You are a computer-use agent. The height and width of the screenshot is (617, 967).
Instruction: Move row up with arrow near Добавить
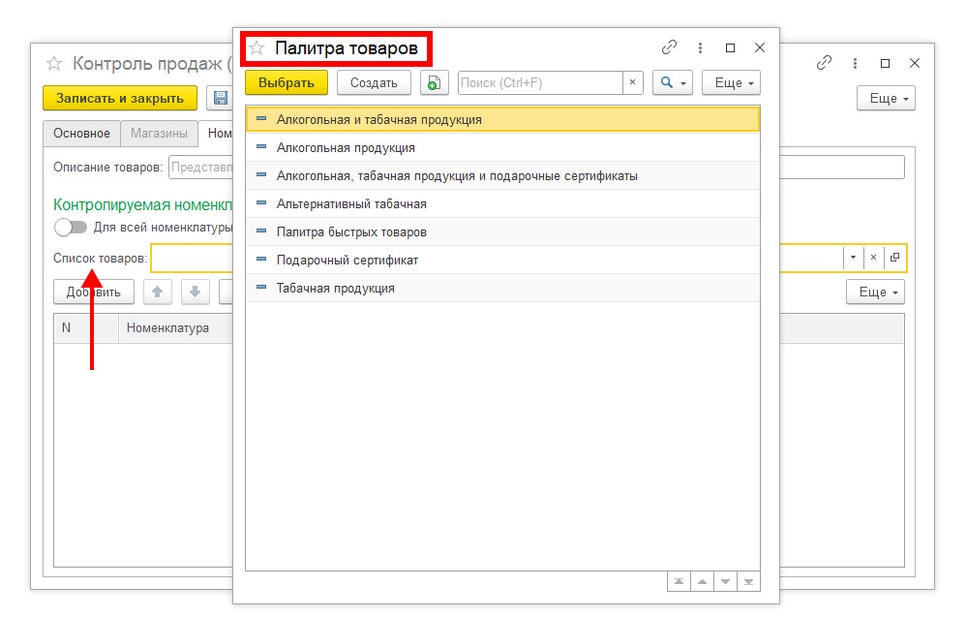(157, 292)
